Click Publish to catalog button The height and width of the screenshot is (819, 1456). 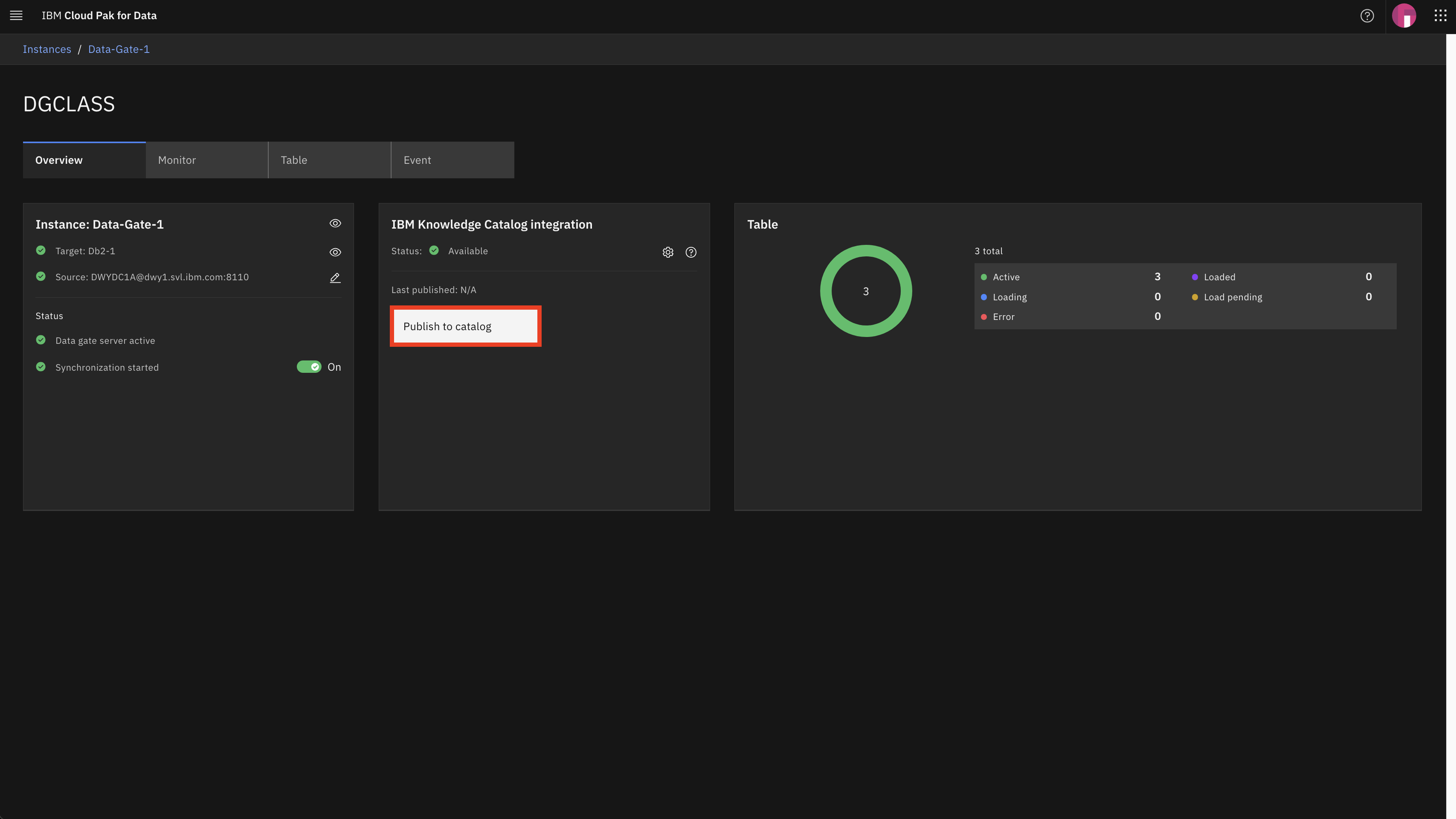pos(465,326)
